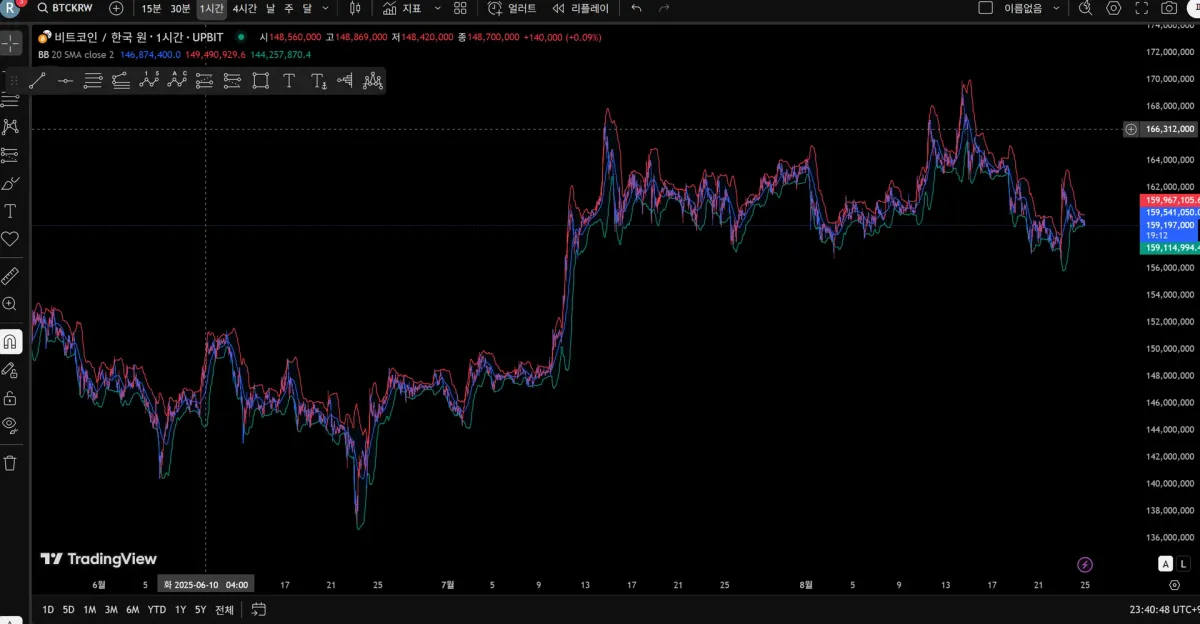Select the brush tool in left sidebar

tap(10, 183)
